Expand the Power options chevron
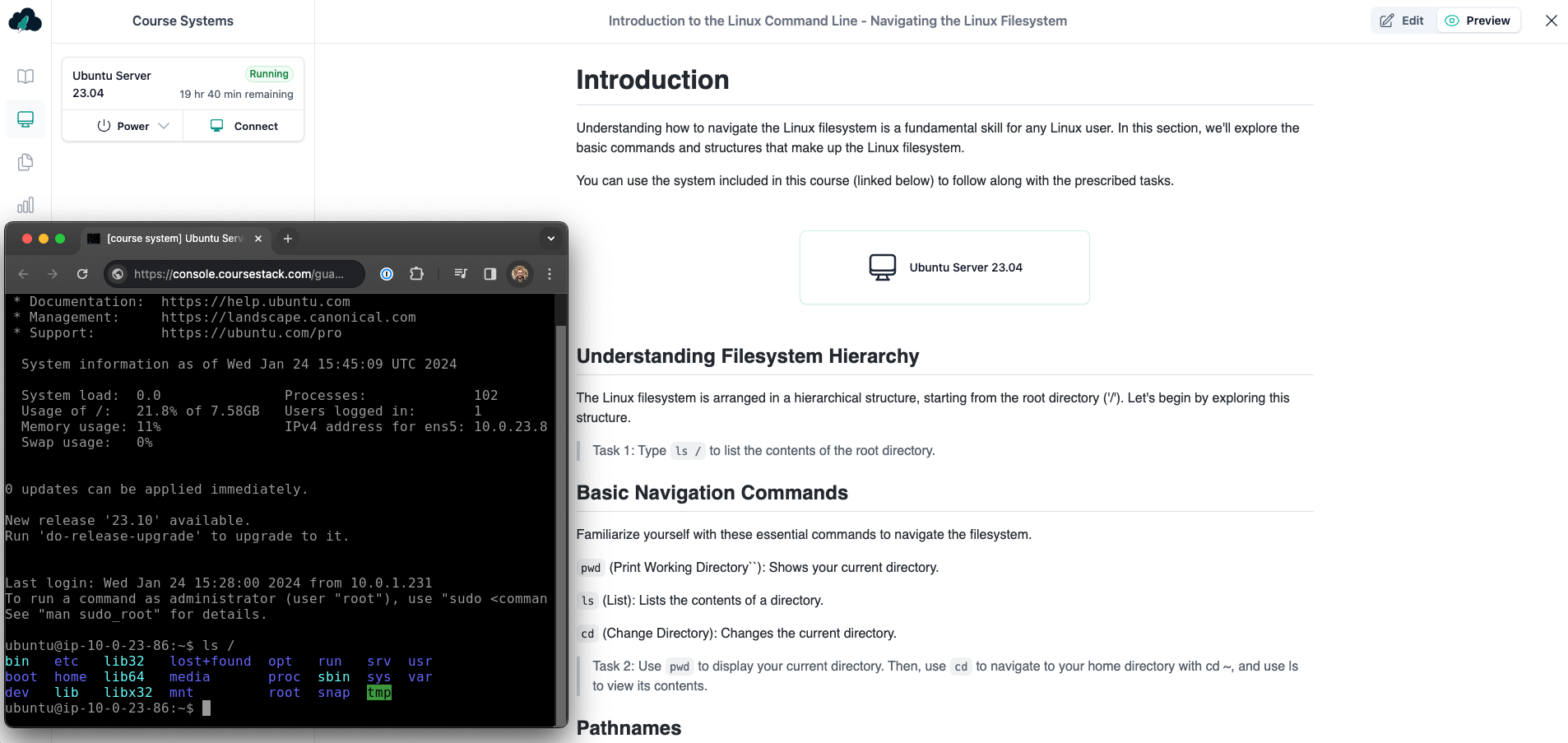Image resolution: width=1568 pixels, height=743 pixels. tap(164, 126)
